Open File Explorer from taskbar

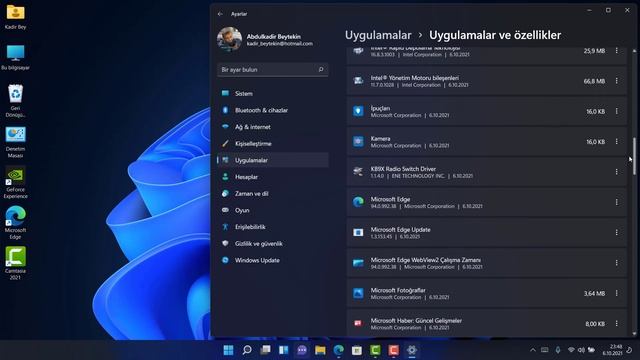pyautogui.click(x=320, y=350)
